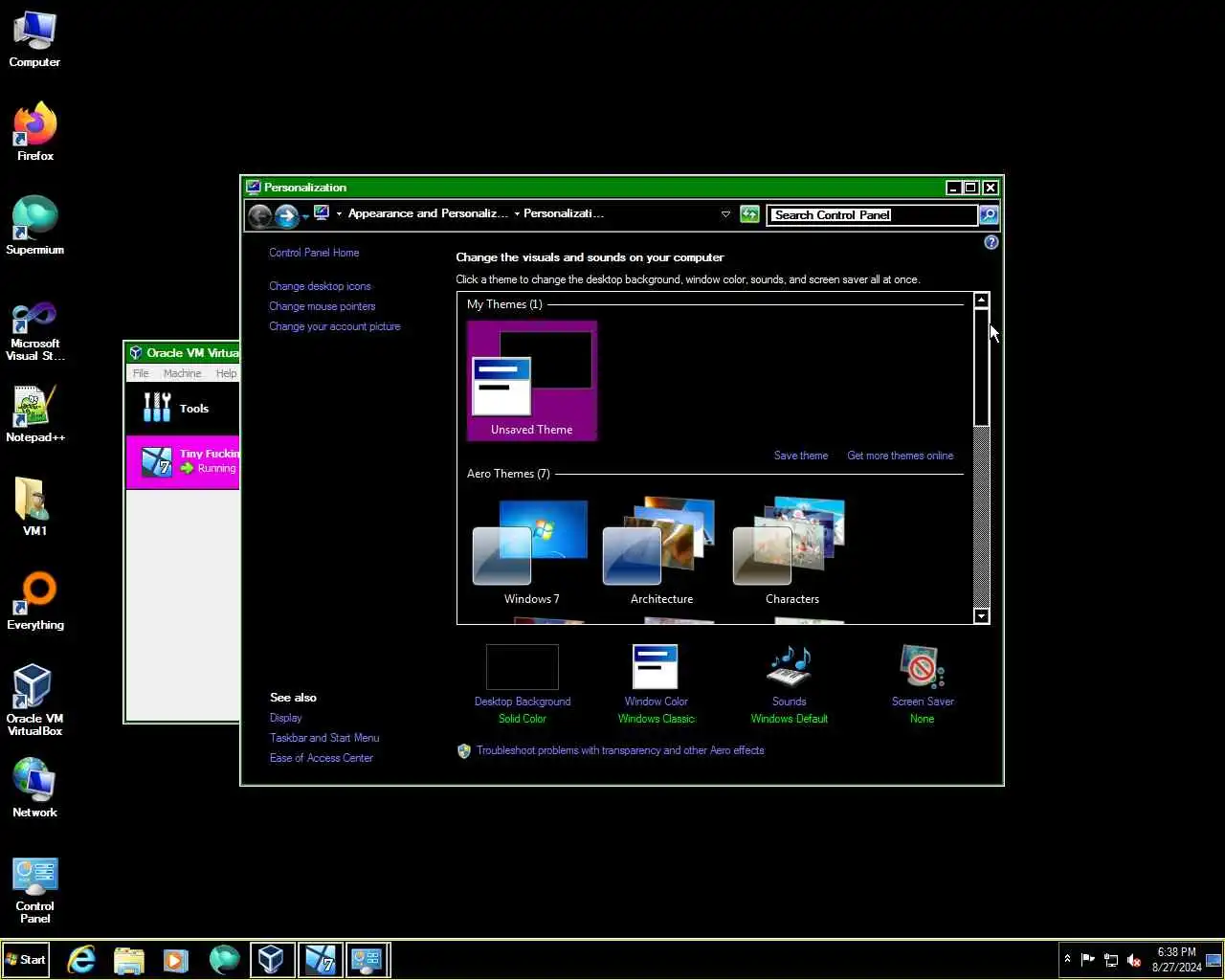The height and width of the screenshot is (980, 1225).
Task: Click the address bar refresh button
Action: pos(749,214)
